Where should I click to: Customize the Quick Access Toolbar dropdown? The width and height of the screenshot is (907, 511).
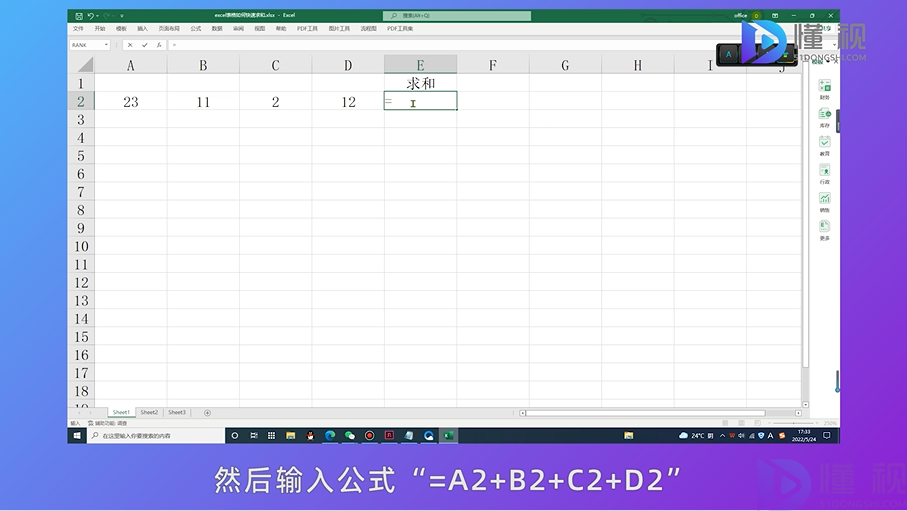(121, 16)
